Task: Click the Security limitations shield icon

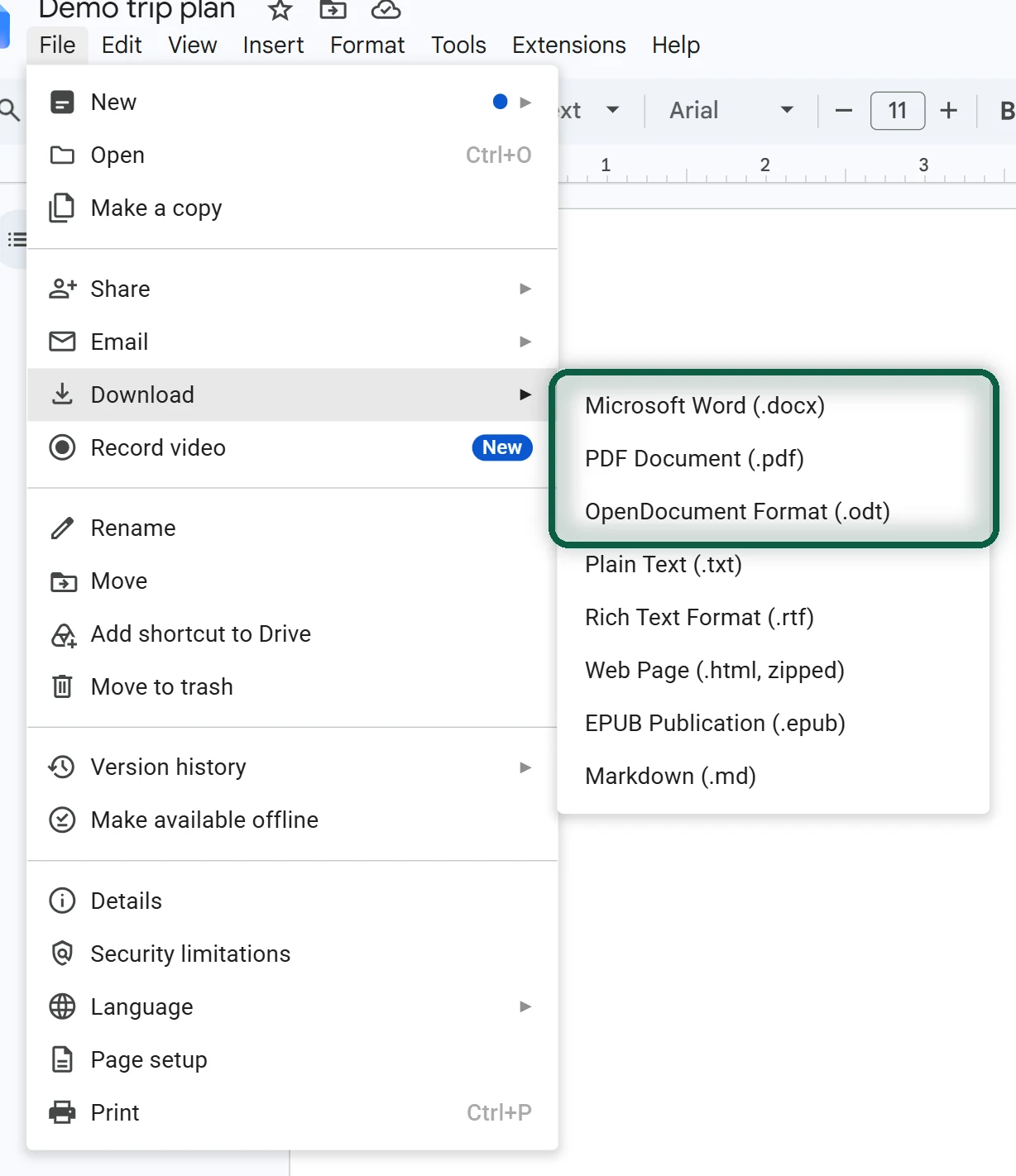Action: pyautogui.click(x=62, y=954)
